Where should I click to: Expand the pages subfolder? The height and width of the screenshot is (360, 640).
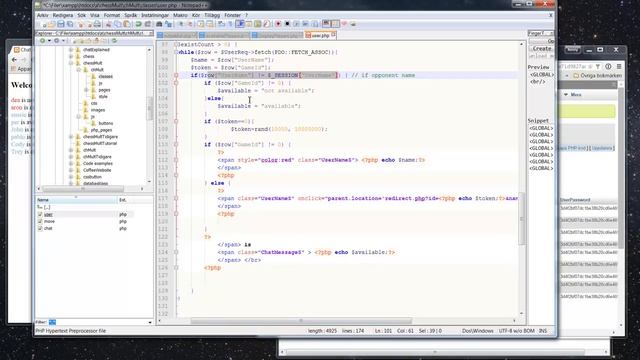pyautogui.click(x=86, y=90)
